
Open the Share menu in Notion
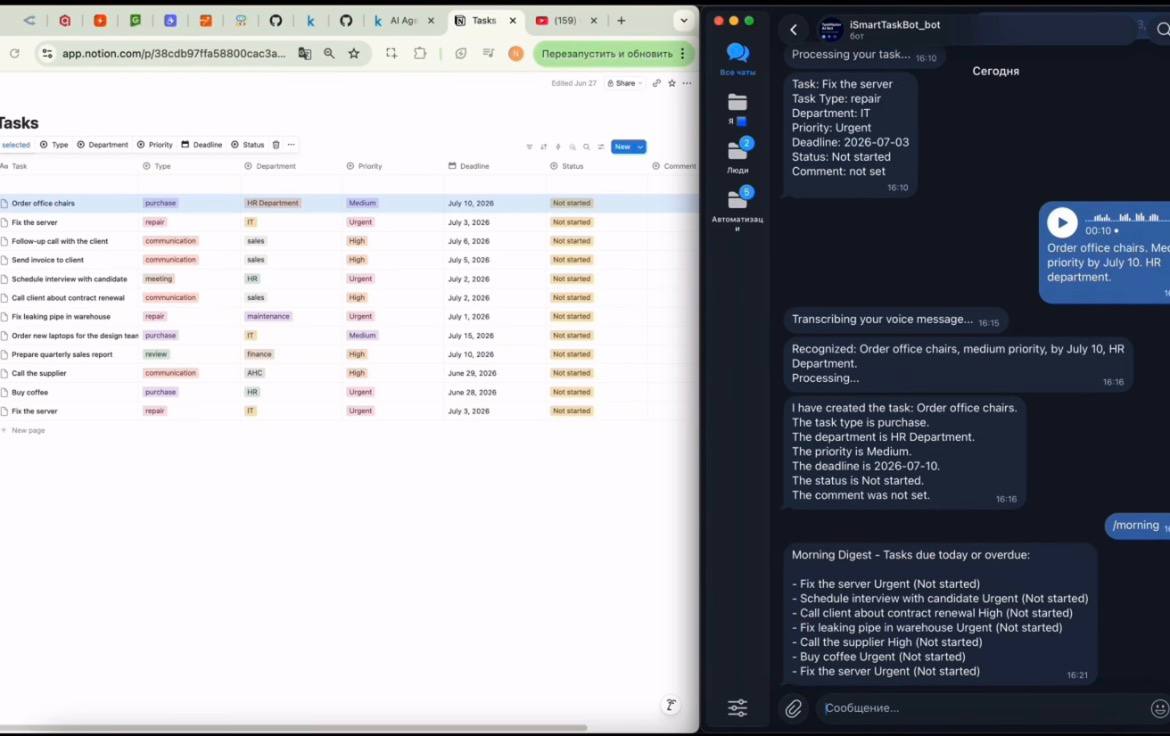[625, 83]
